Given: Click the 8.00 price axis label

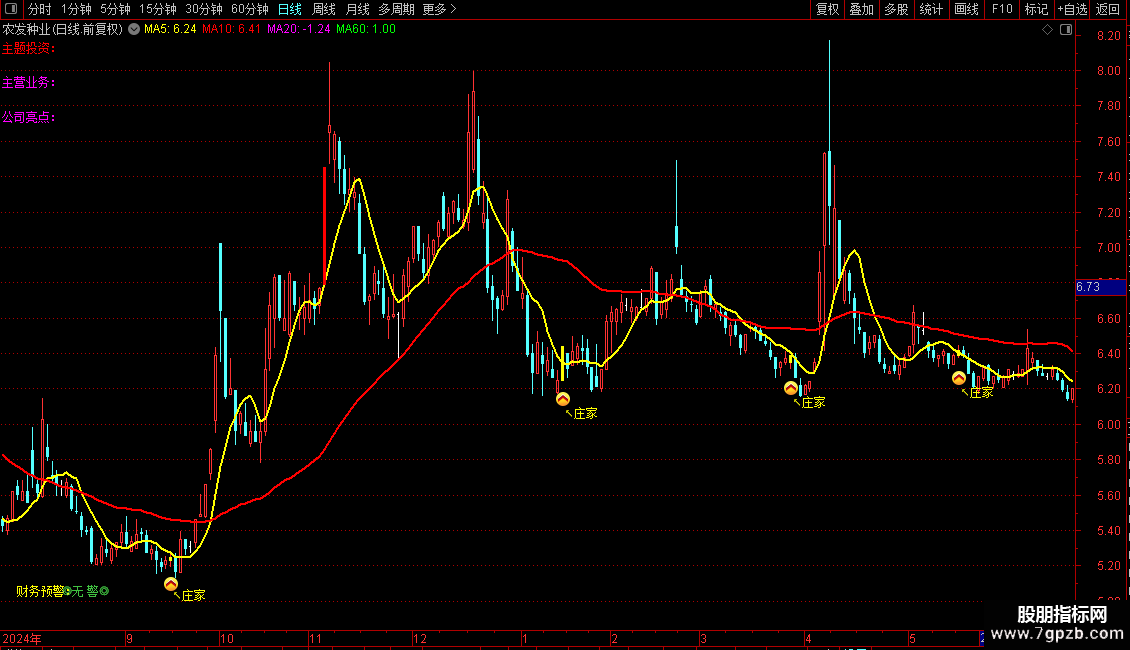Looking at the screenshot, I should point(1108,71).
